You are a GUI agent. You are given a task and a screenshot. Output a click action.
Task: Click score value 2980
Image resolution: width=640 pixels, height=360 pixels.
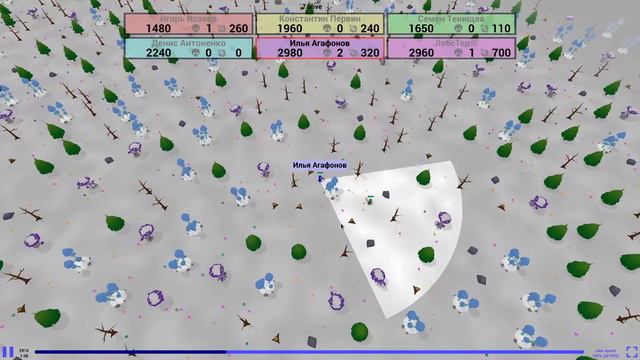(290, 53)
